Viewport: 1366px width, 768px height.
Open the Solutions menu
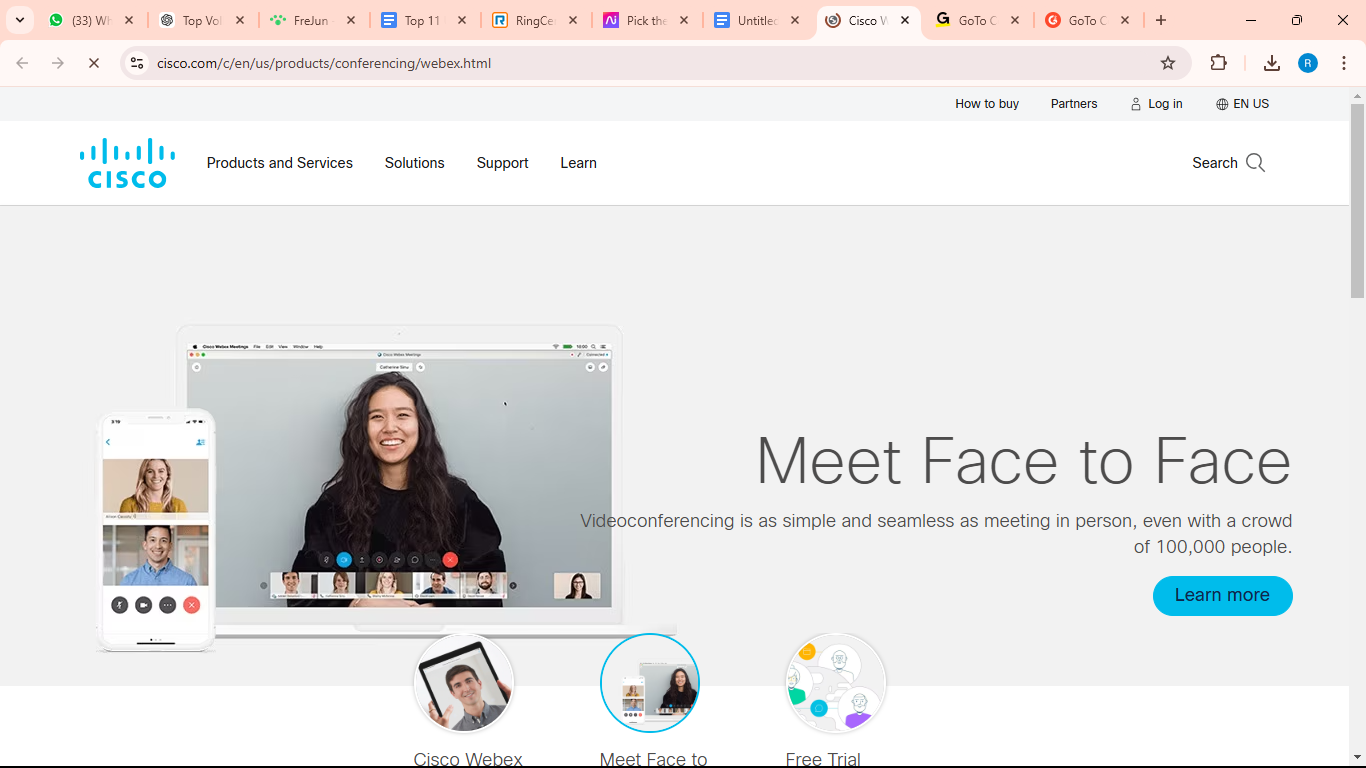pos(415,163)
